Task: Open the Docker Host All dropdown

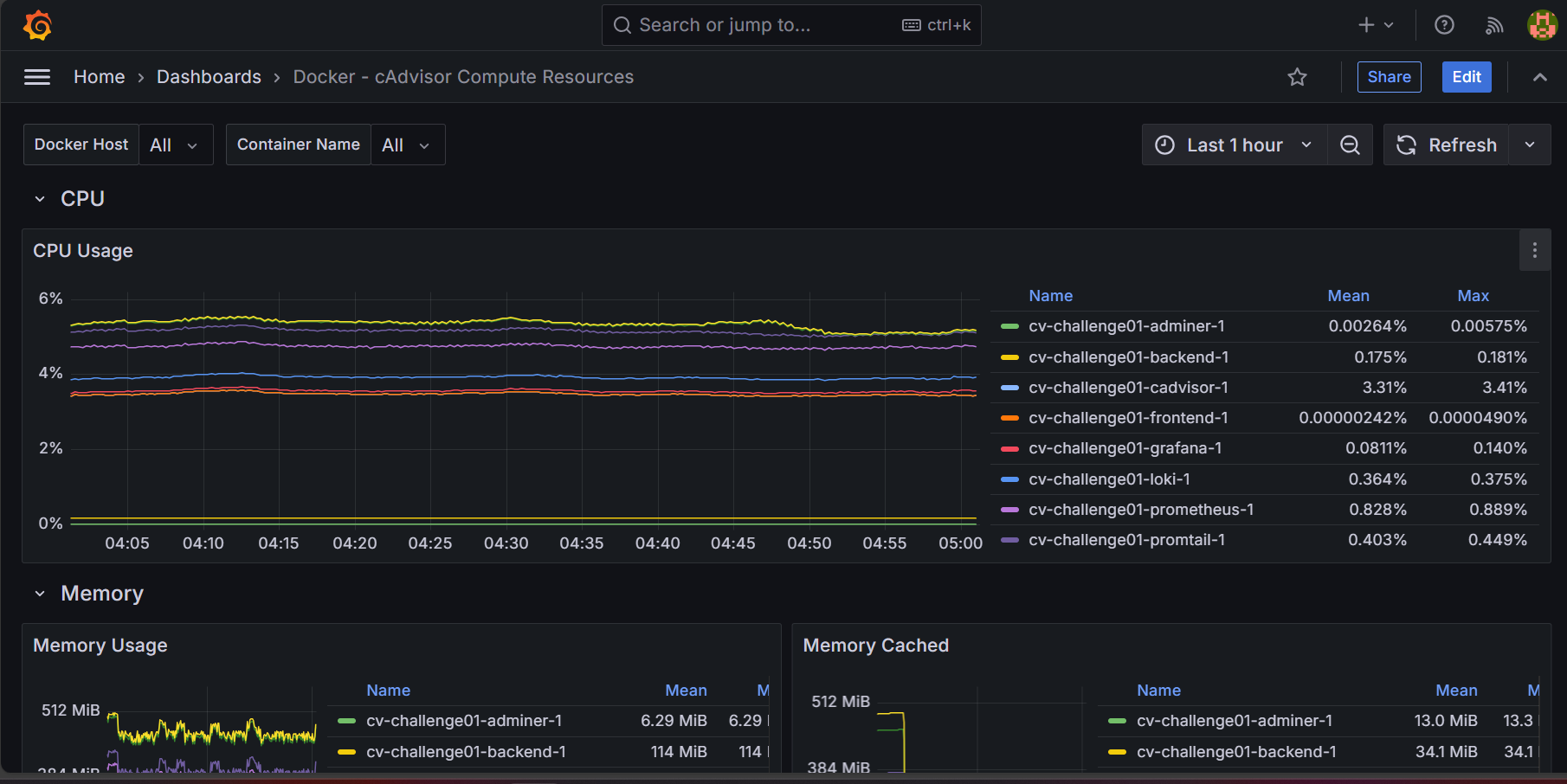Action: [x=176, y=145]
